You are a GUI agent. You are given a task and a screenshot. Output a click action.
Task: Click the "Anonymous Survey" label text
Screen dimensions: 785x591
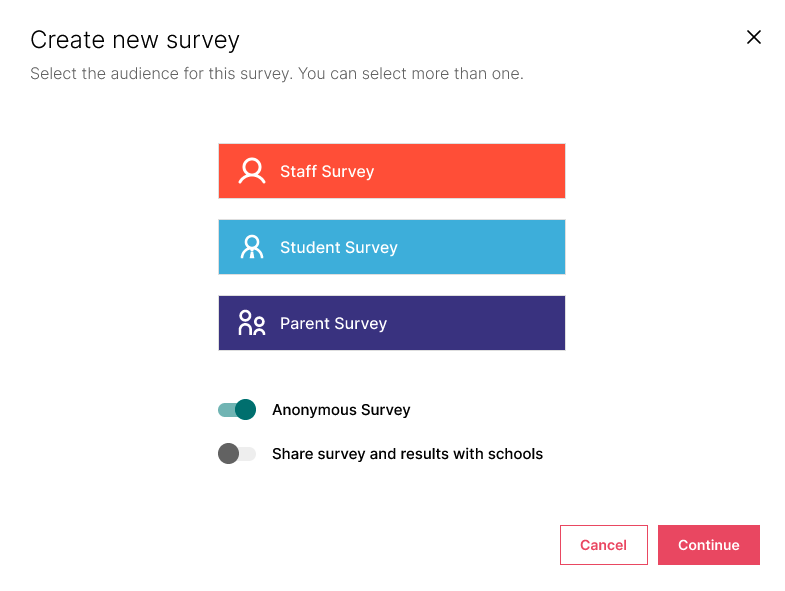tap(341, 410)
